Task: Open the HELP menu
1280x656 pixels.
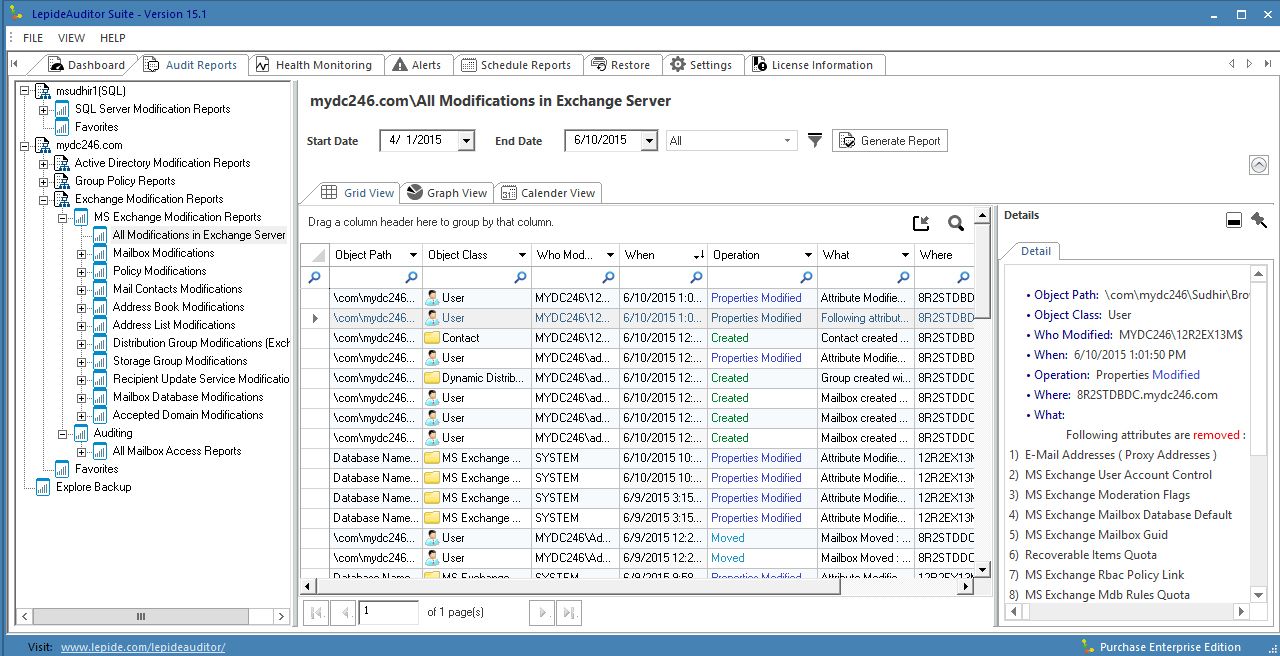Action: [113, 38]
